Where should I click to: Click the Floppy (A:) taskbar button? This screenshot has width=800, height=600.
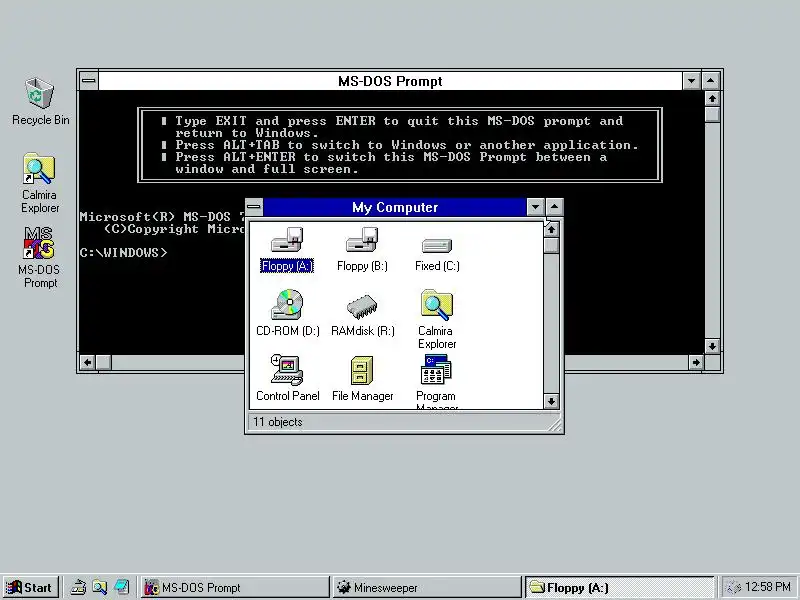(x=619, y=587)
